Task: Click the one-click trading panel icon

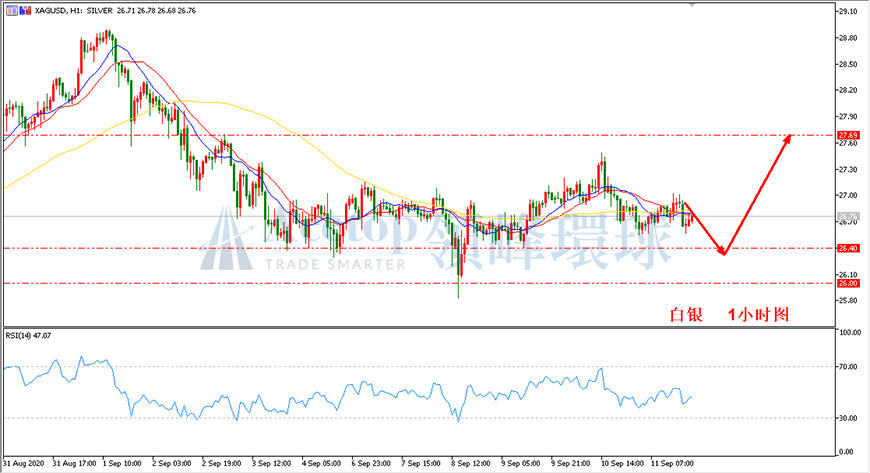Action: [x=12, y=11]
